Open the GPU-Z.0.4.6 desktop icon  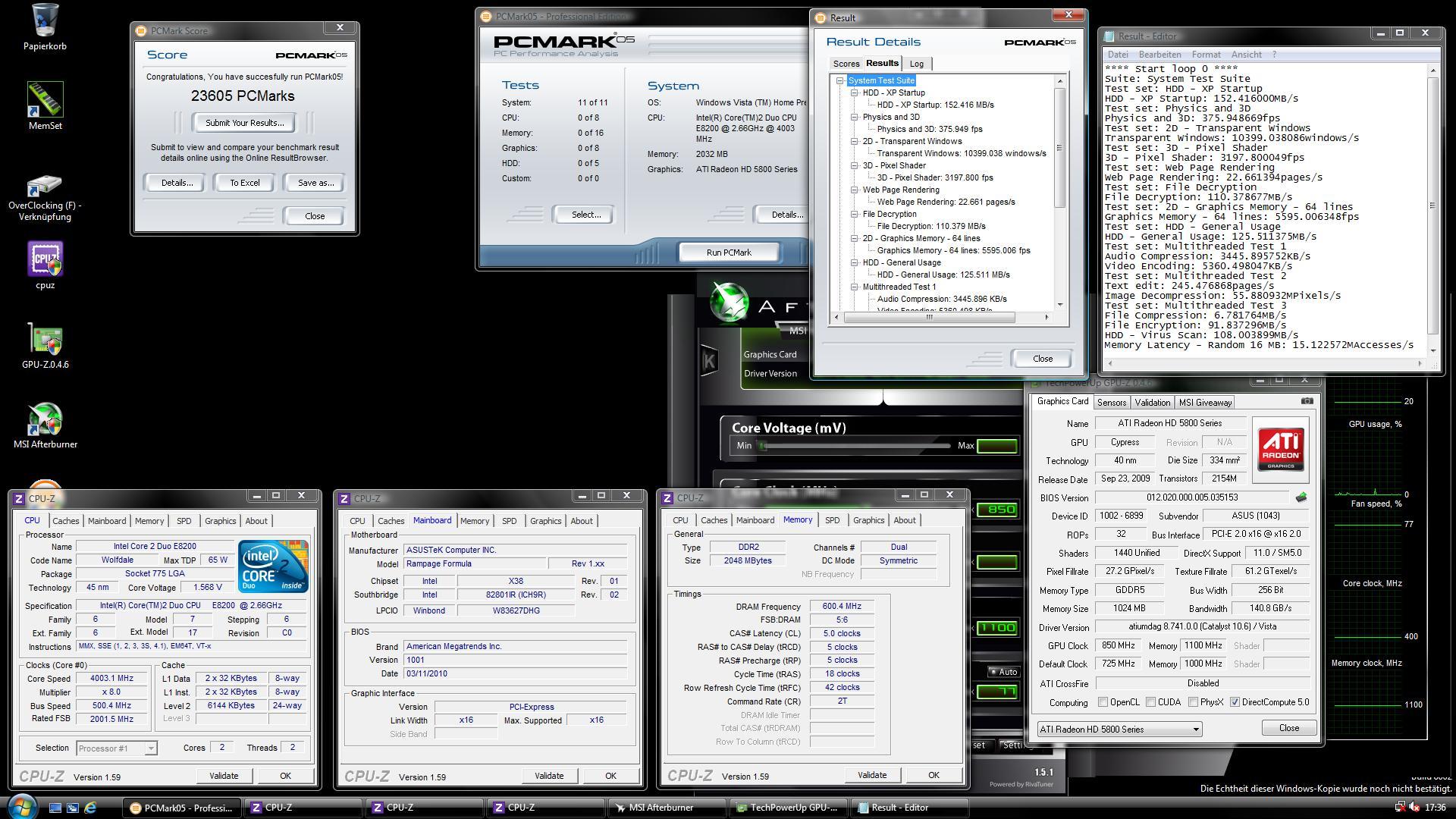tap(45, 339)
